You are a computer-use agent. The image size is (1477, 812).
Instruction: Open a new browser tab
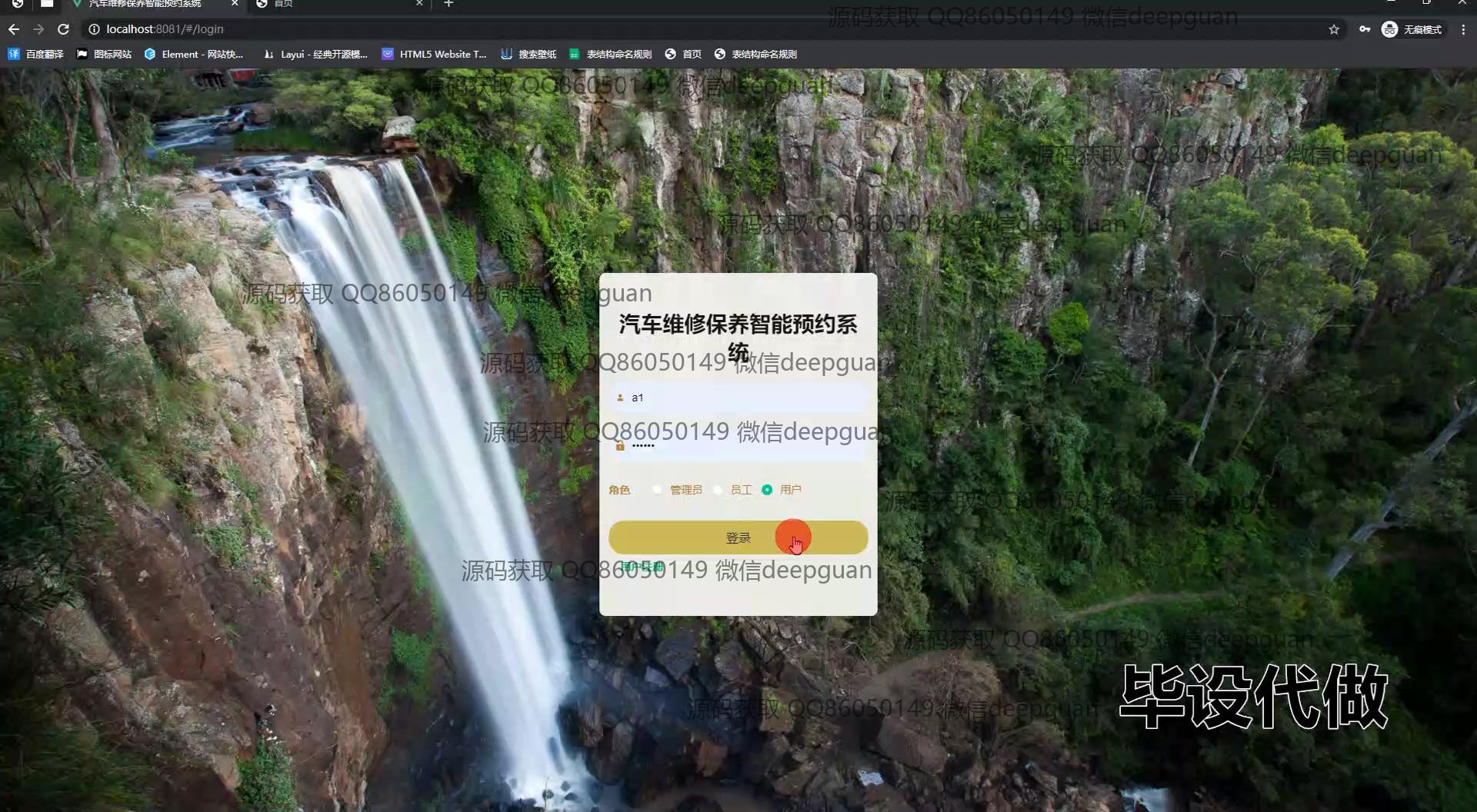pyautogui.click(x=448, y=4)
